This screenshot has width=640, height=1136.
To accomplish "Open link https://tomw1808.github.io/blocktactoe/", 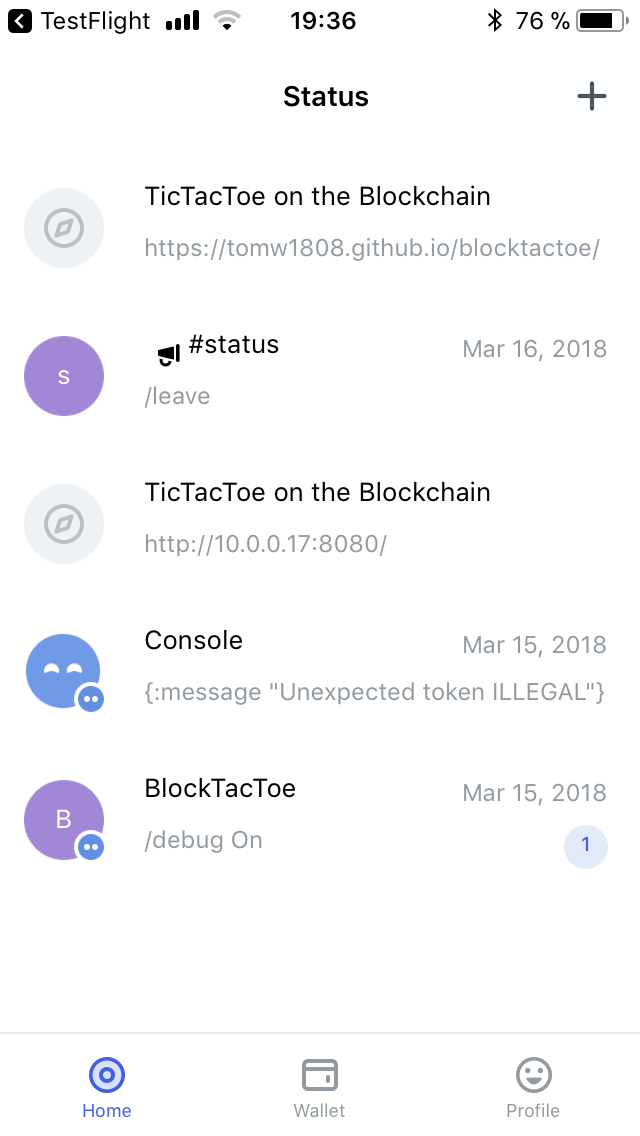I will [372, 248].
